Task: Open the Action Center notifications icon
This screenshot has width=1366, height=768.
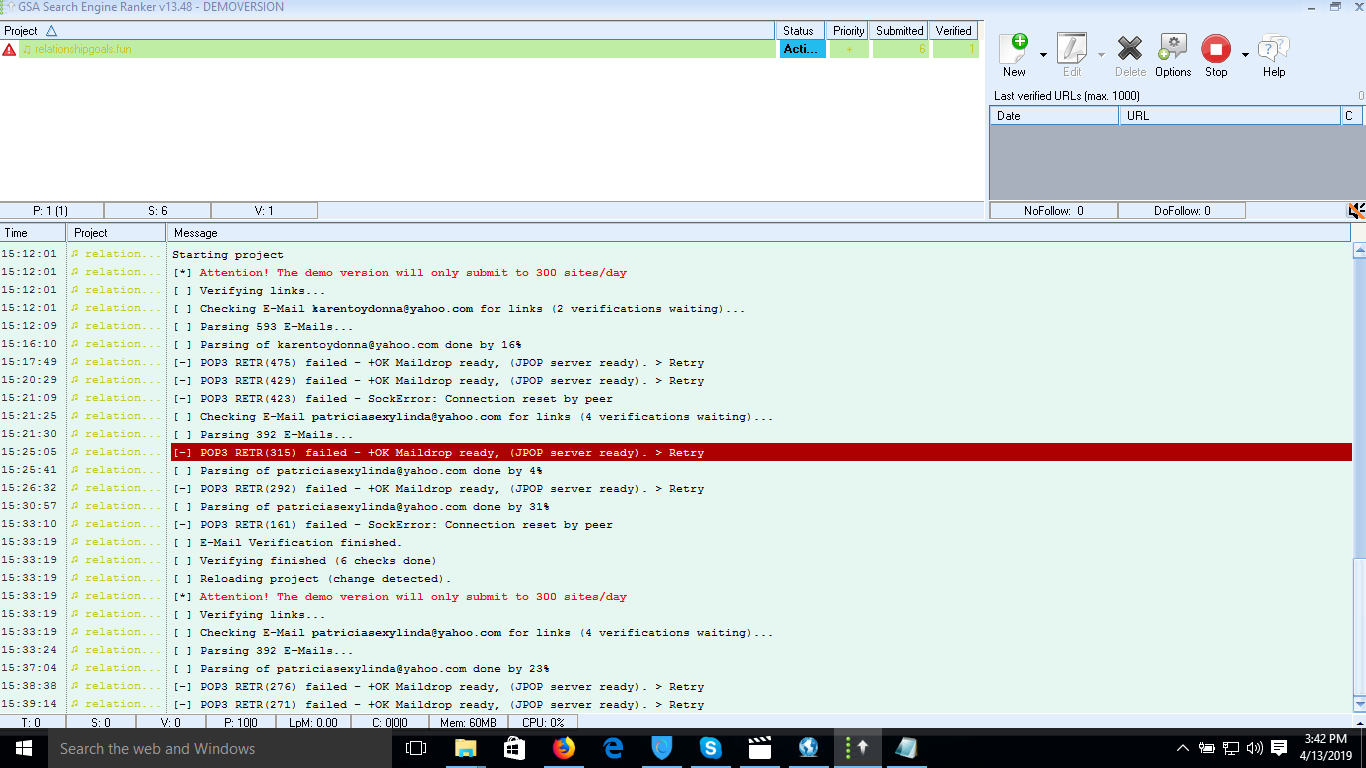Action: tap(1279, 748)
